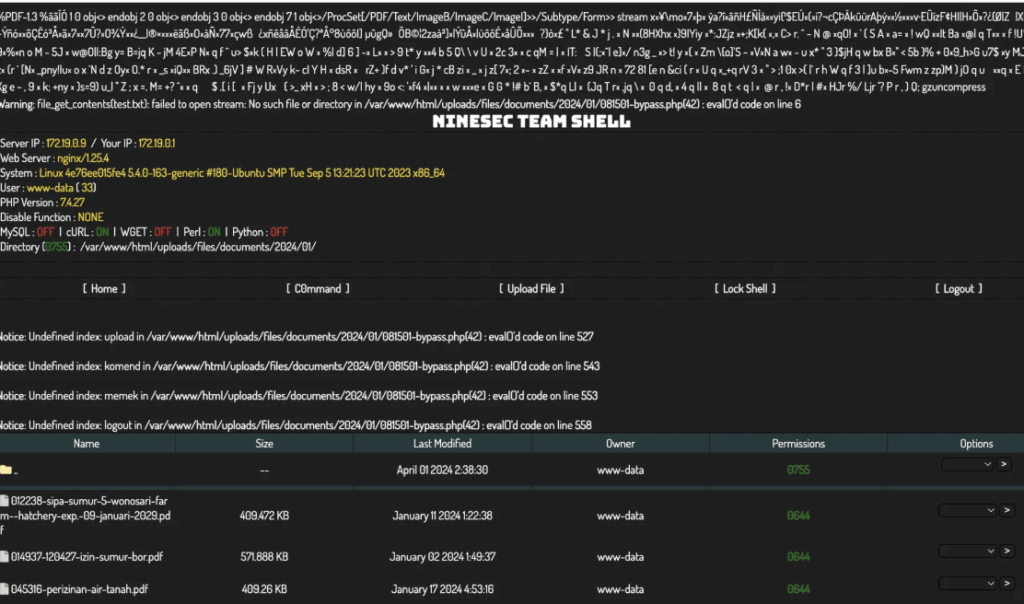Click the notice about undefined index memek
1024x604 pixels.
299,396
